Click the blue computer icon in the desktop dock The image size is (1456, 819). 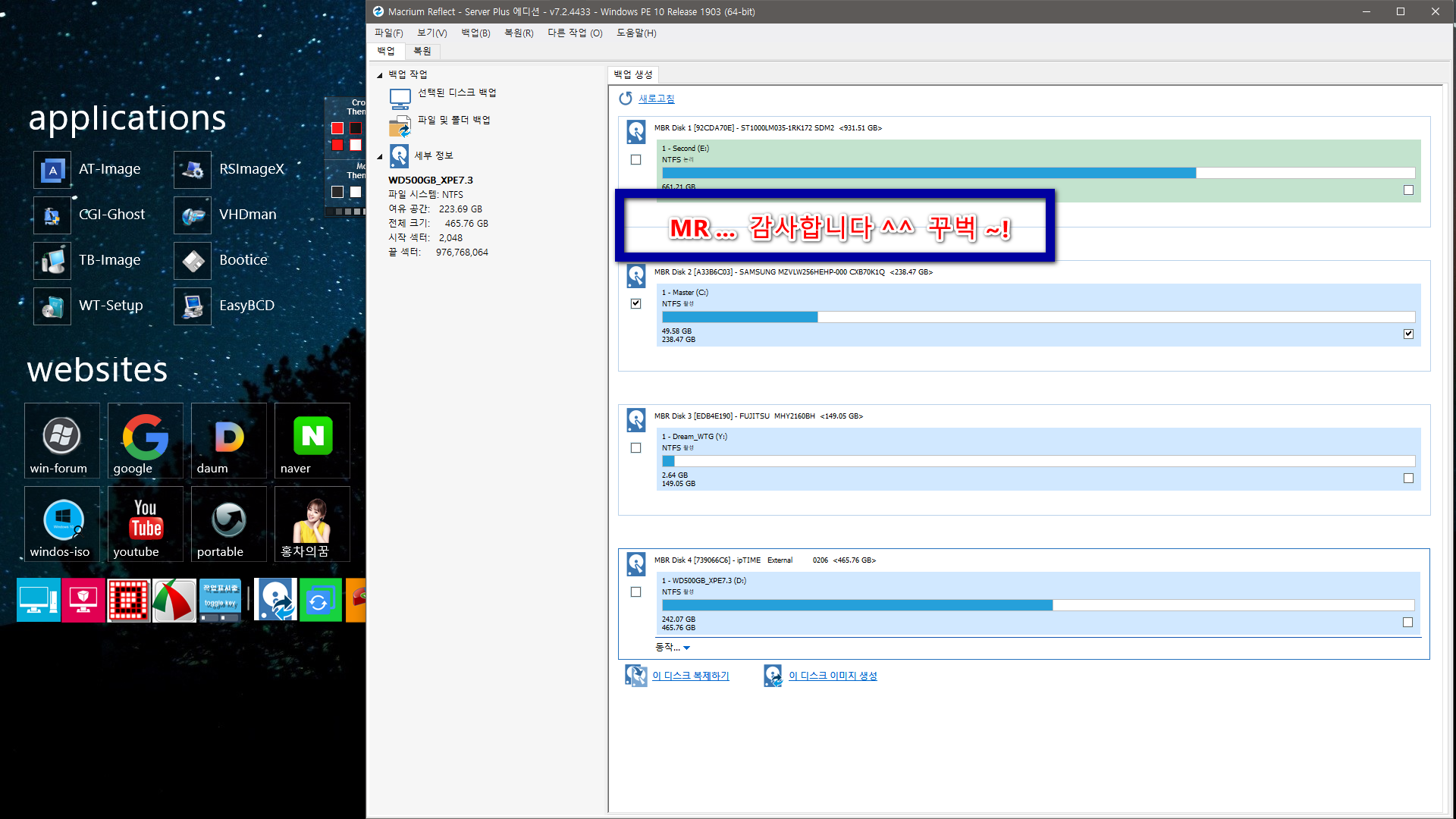point(38,600)
